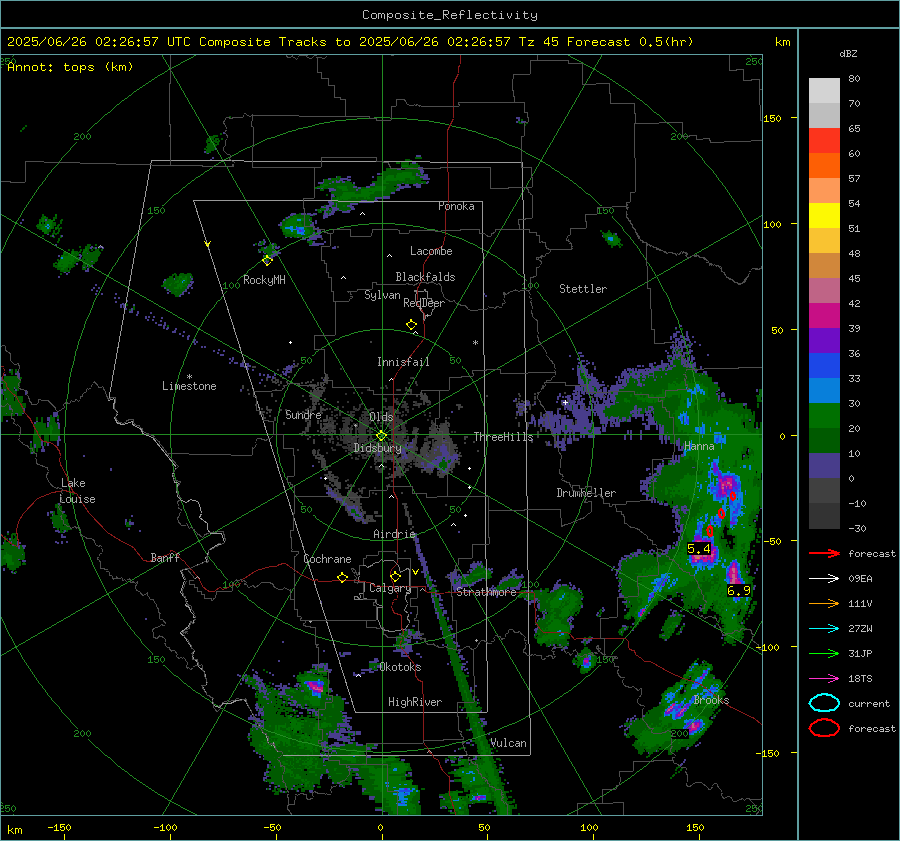Click the Drumheller map label
The height and width of the screenshot is (841, 900).
click(x=586, y=493)
